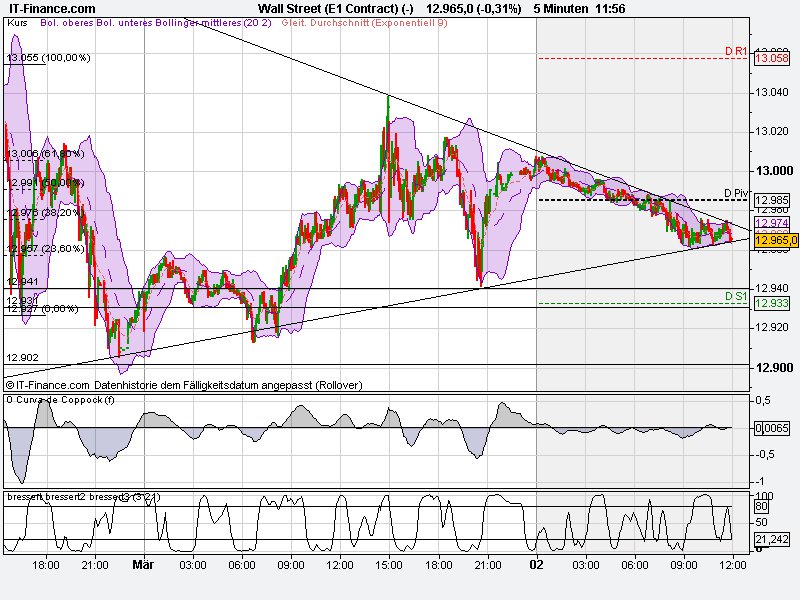
Task: Click the 'Mär' month marker on time axis
Action: (144, 564)
